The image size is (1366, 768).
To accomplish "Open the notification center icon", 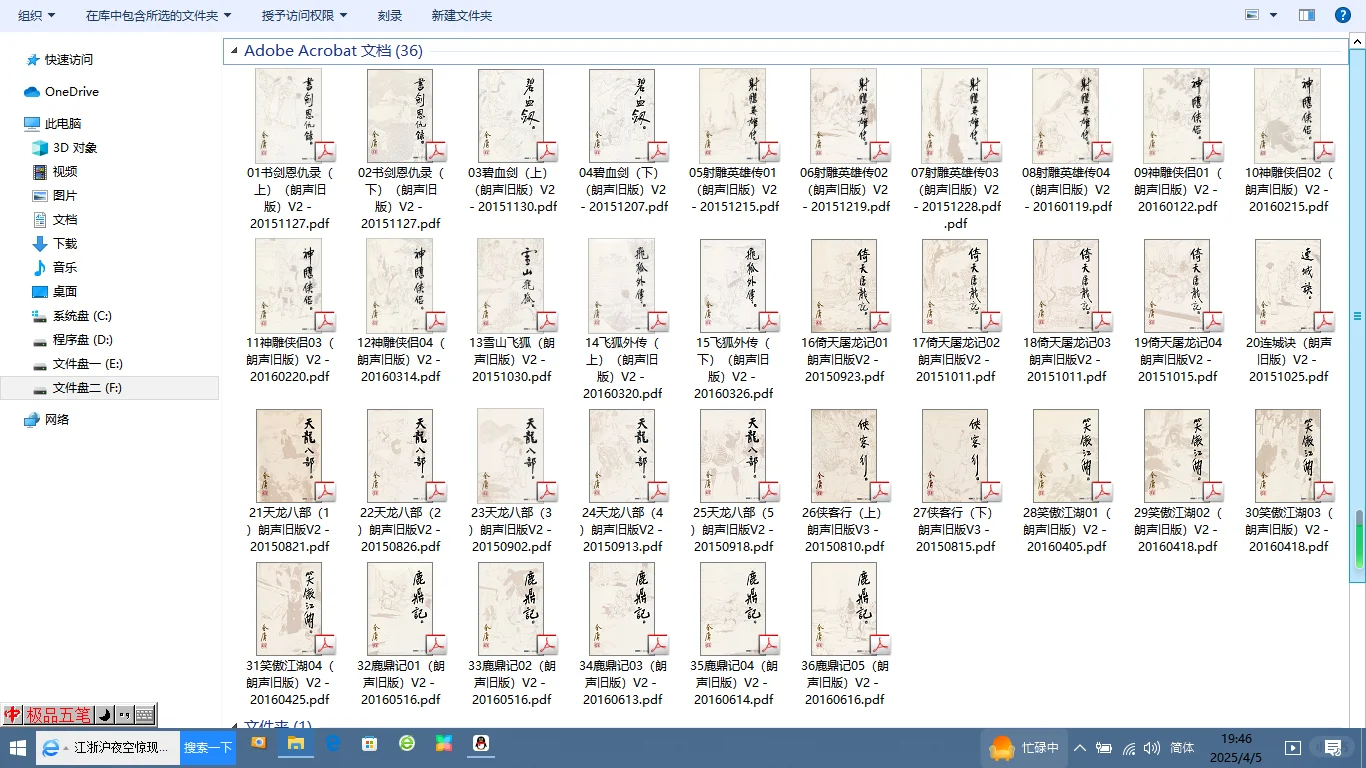I will pos(1333,748).
